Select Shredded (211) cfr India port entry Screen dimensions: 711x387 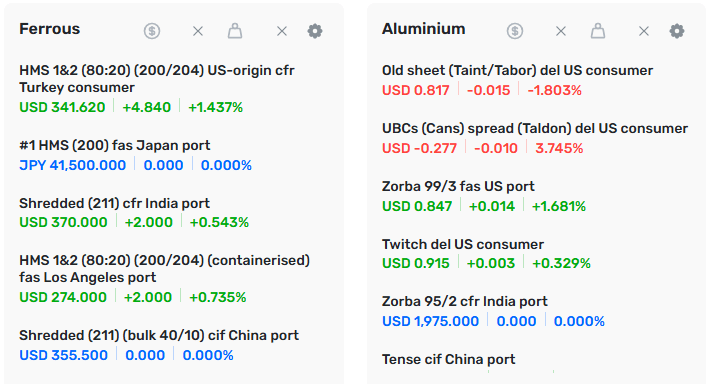tap(114, 203)
